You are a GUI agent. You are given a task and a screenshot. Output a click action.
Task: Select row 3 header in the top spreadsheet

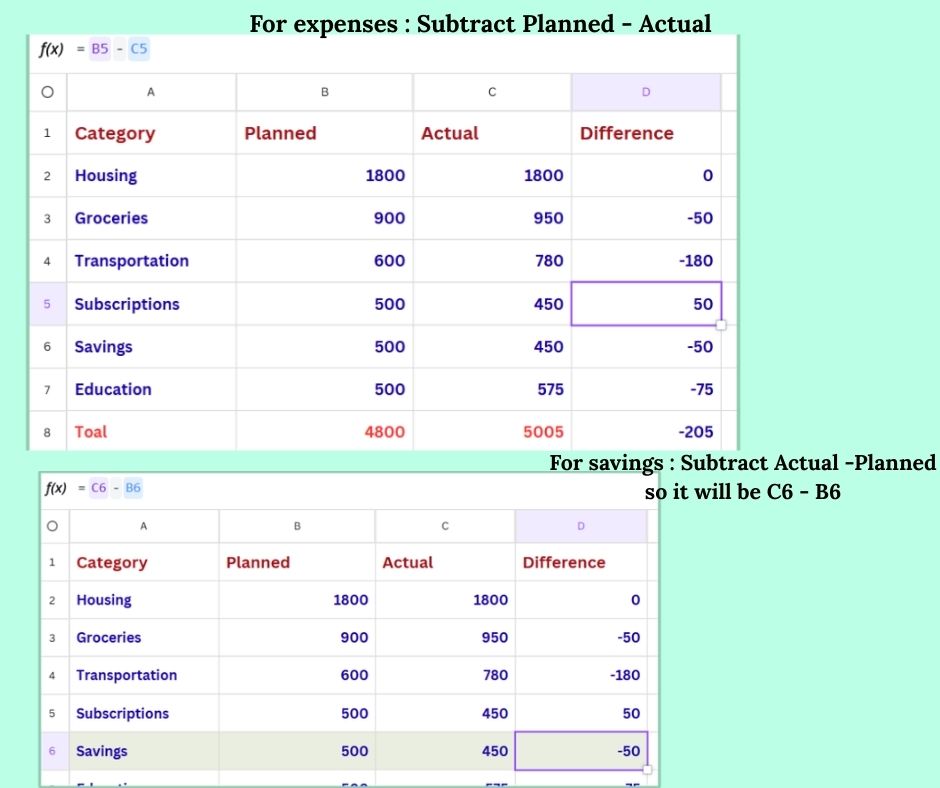47,218
